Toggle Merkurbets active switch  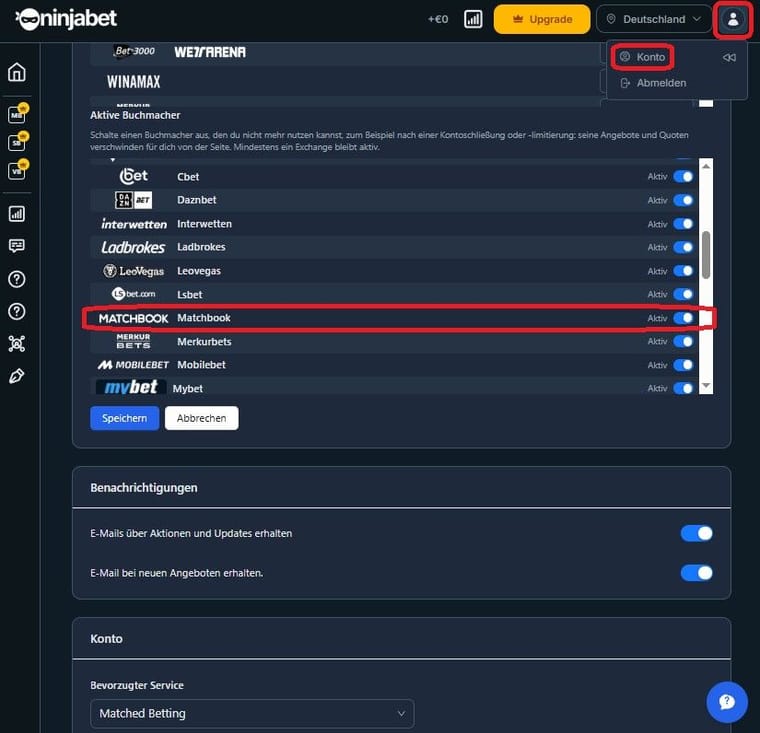tap(683, 341)
